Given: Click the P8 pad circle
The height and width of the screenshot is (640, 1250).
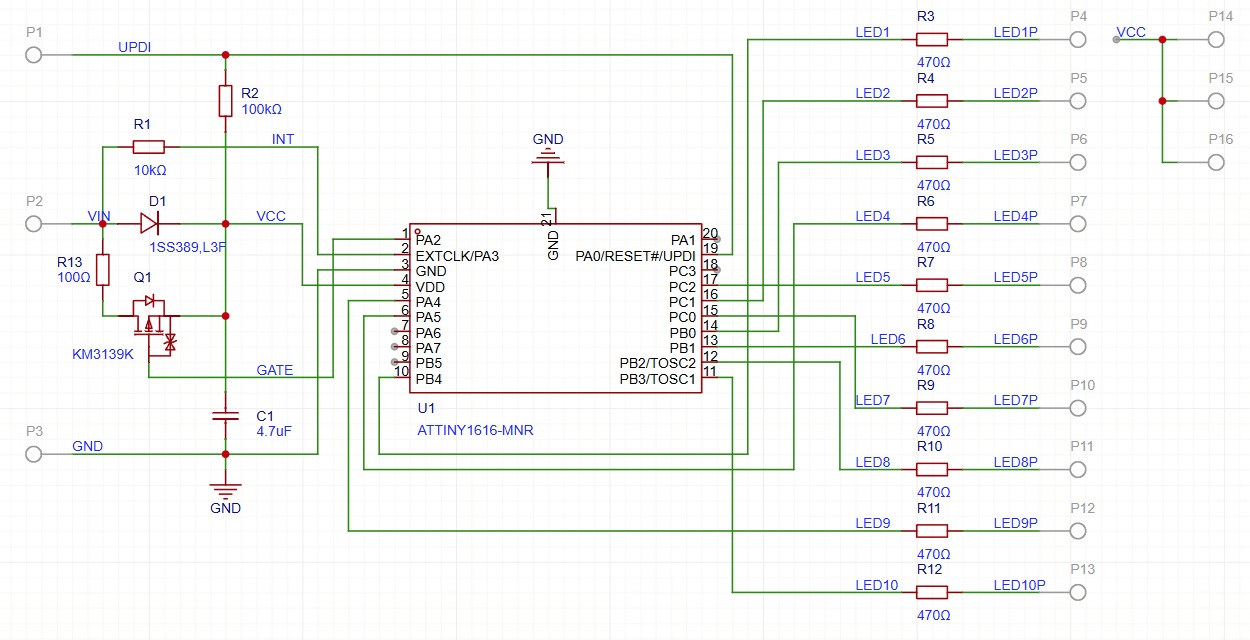Looking at the screenshot, I should (x=1077, y=285).
